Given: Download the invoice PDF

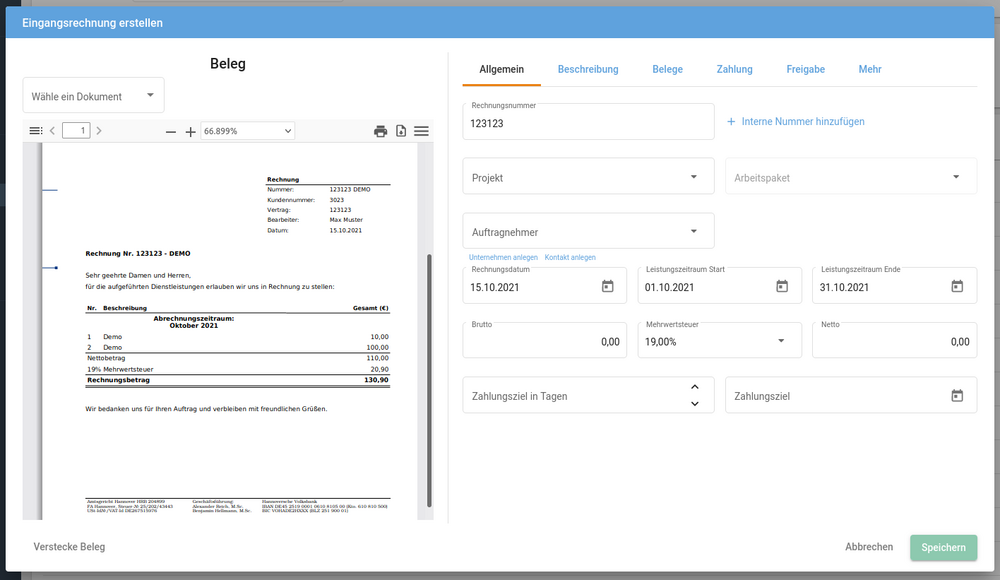Looking at the screenshot, I should [x=401, y=130].
